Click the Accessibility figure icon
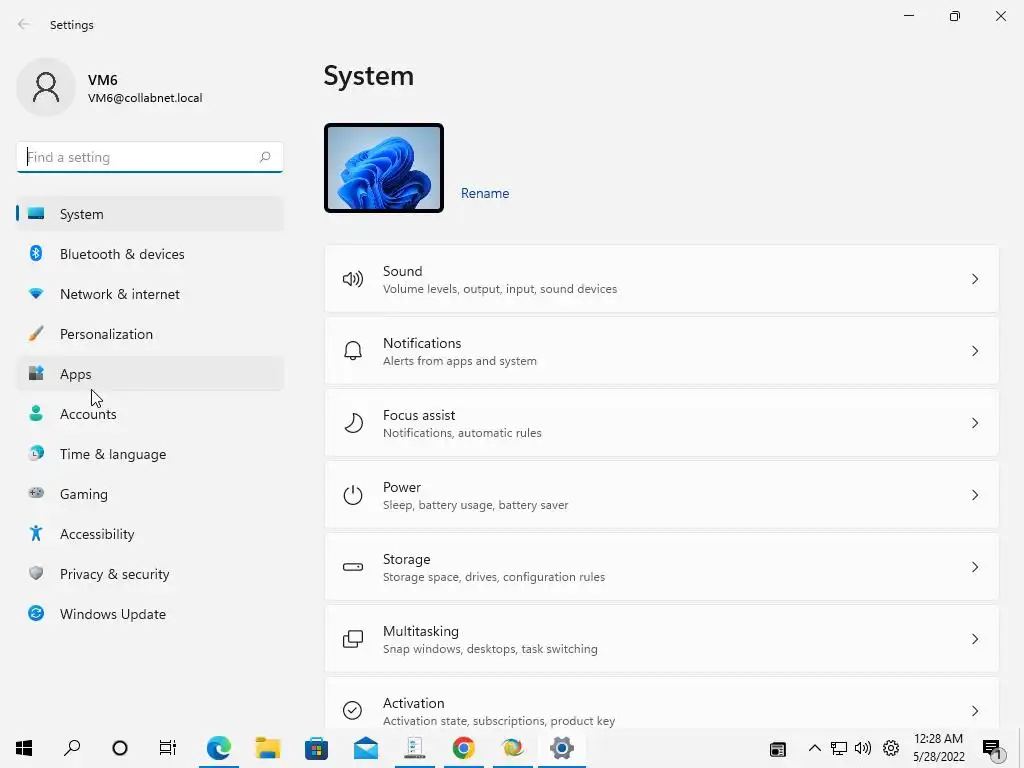Viewport: 1024px width, 768px height. (x=36, y=534)
